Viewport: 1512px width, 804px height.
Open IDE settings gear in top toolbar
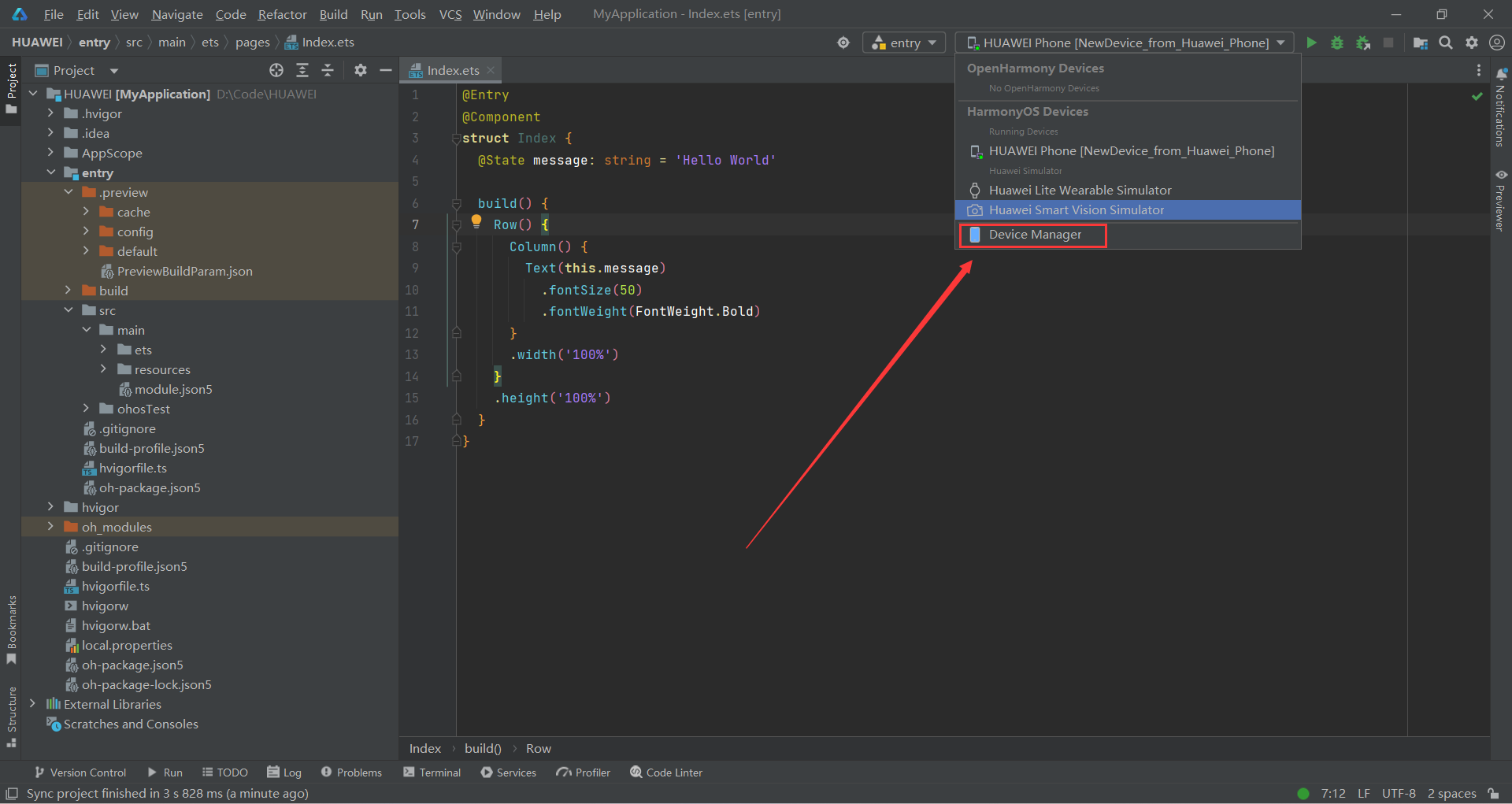pyautogui.click(x=1472, y=43)
